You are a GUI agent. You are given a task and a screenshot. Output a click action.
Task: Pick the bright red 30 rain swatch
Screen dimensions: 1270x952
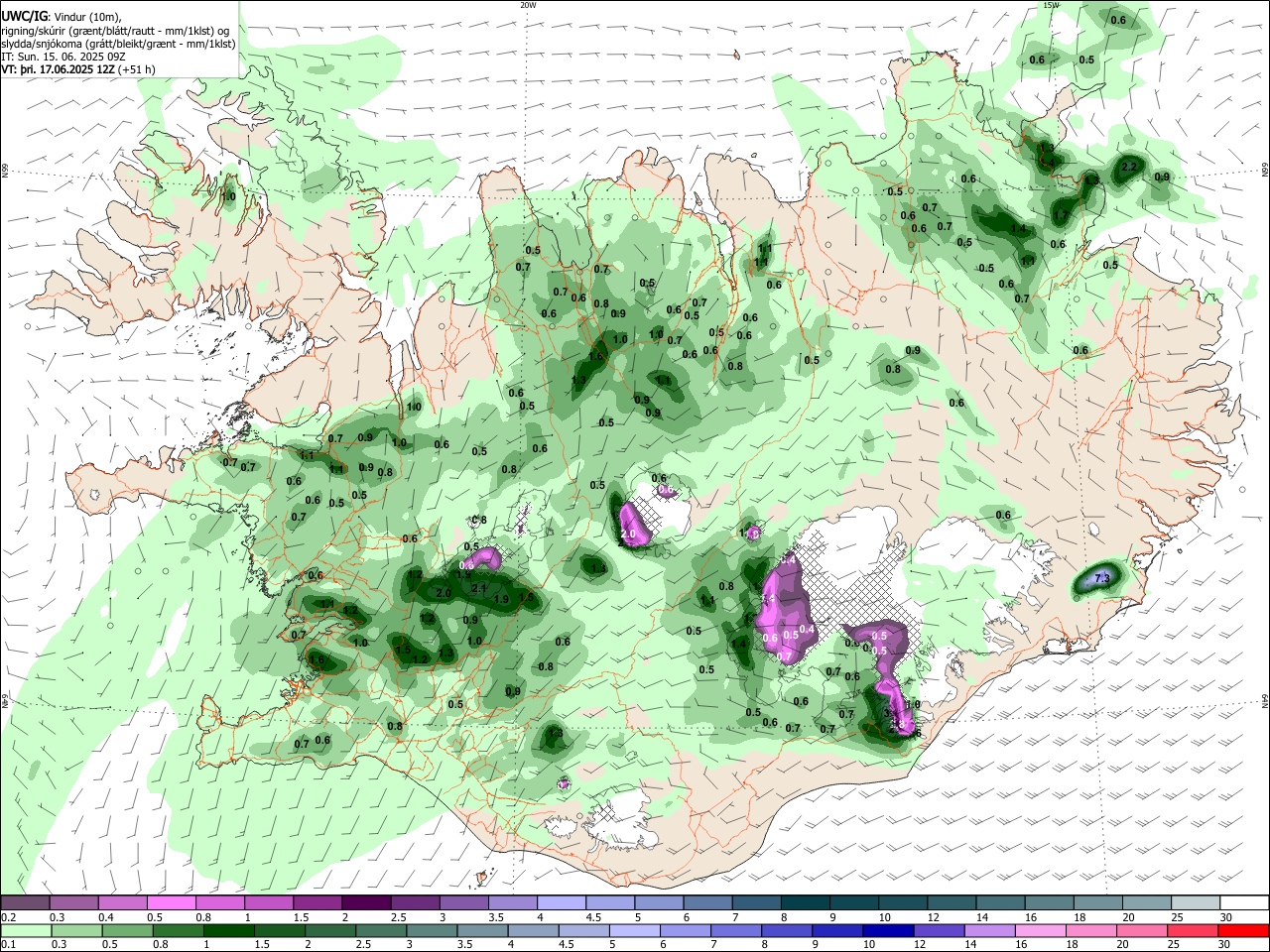1243,930
